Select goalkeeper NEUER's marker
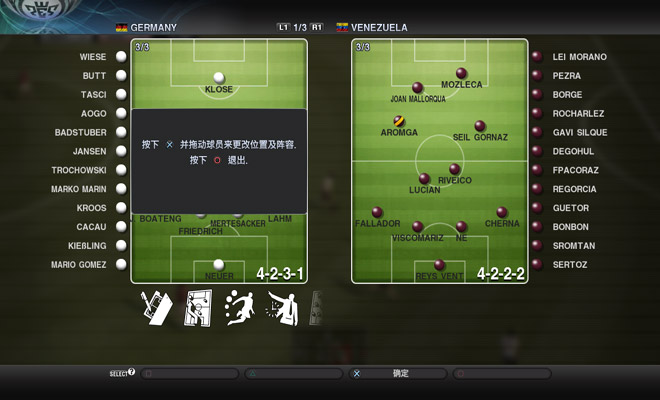 (x=219, y=265)
